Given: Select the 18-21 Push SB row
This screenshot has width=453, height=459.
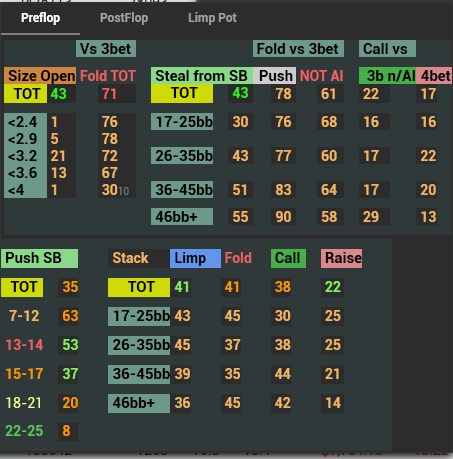Looking at the screenshot, I should [24, 403].
